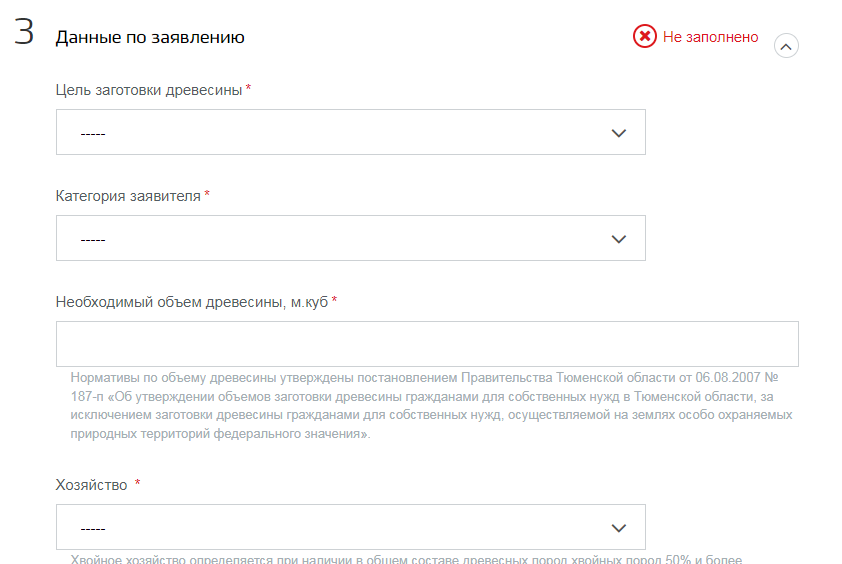Click the dashes placeholder in "Хозяйство" field
Viewport: 842px width, 564px height.
(x=93, y=529)
